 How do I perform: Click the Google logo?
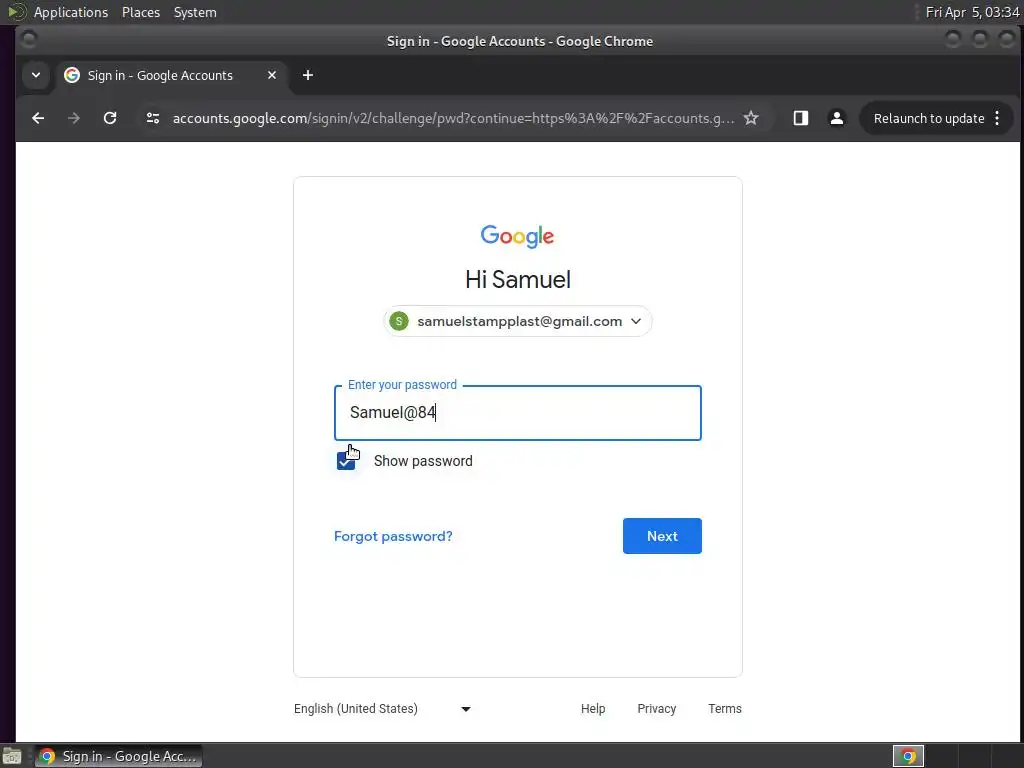coord(517,236)
